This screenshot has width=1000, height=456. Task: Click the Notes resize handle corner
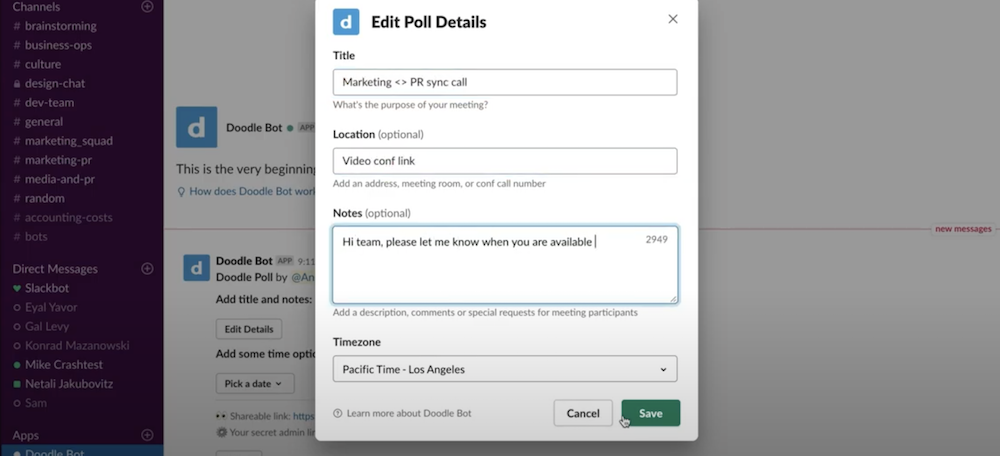(673, 299)
